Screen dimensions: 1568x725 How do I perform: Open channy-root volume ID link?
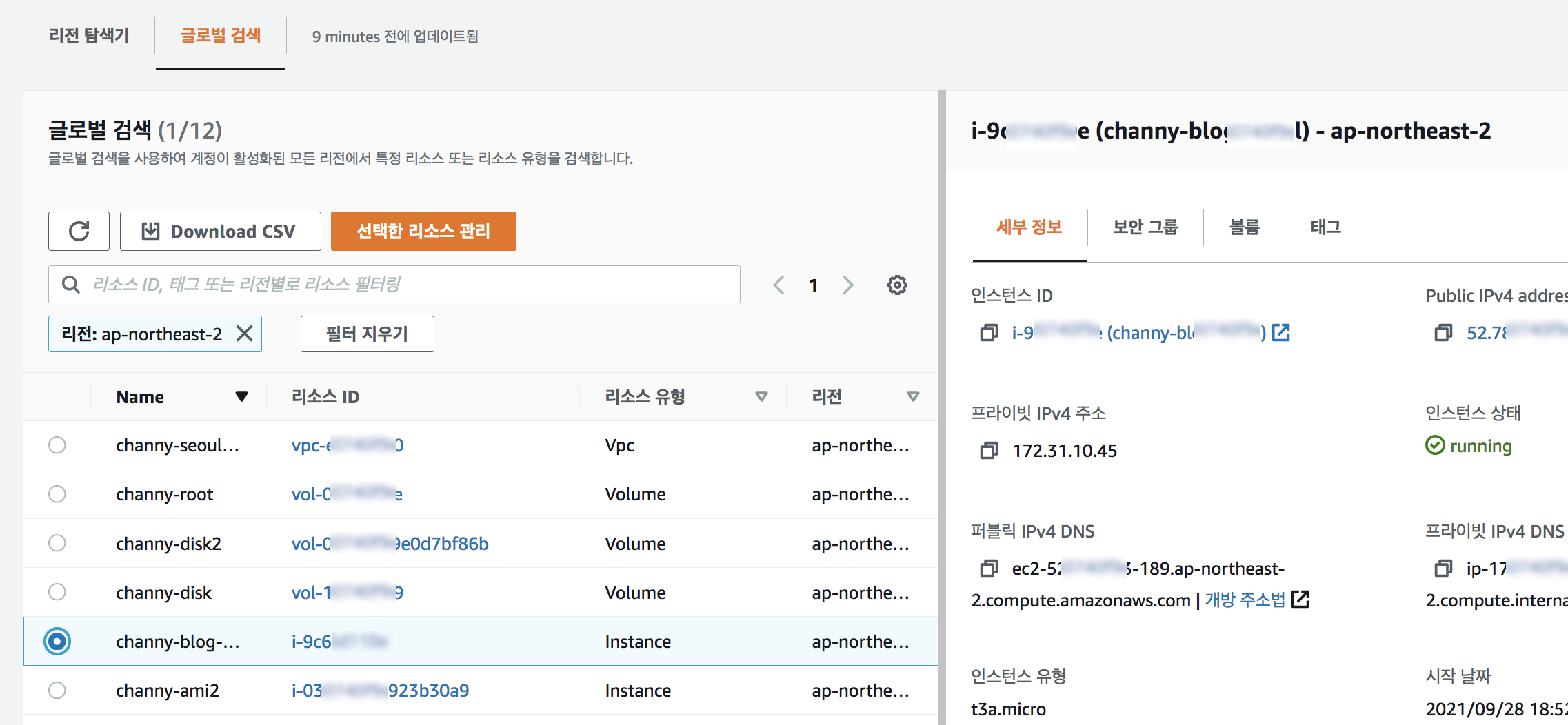pos(347,494)
